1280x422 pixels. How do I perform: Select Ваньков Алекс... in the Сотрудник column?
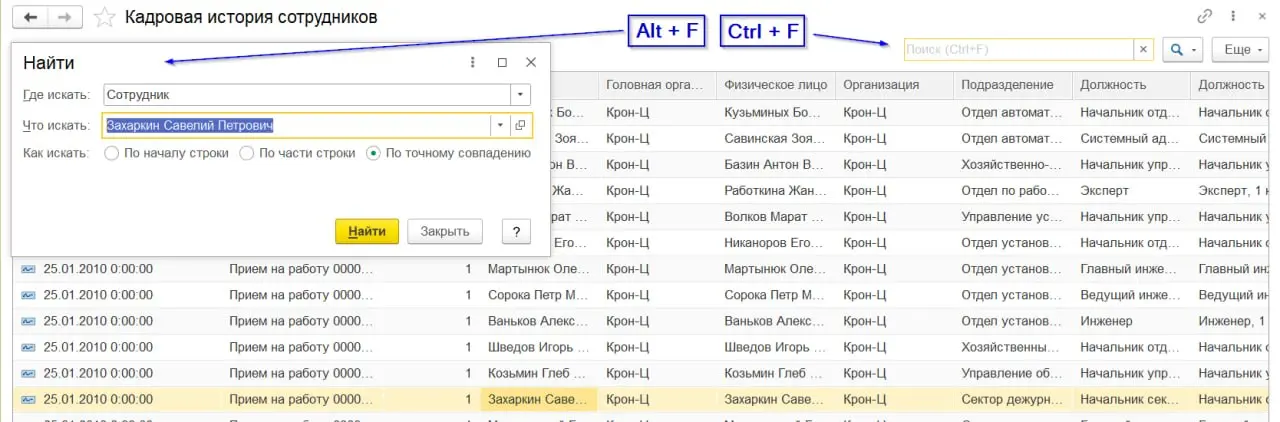(539, 321)
